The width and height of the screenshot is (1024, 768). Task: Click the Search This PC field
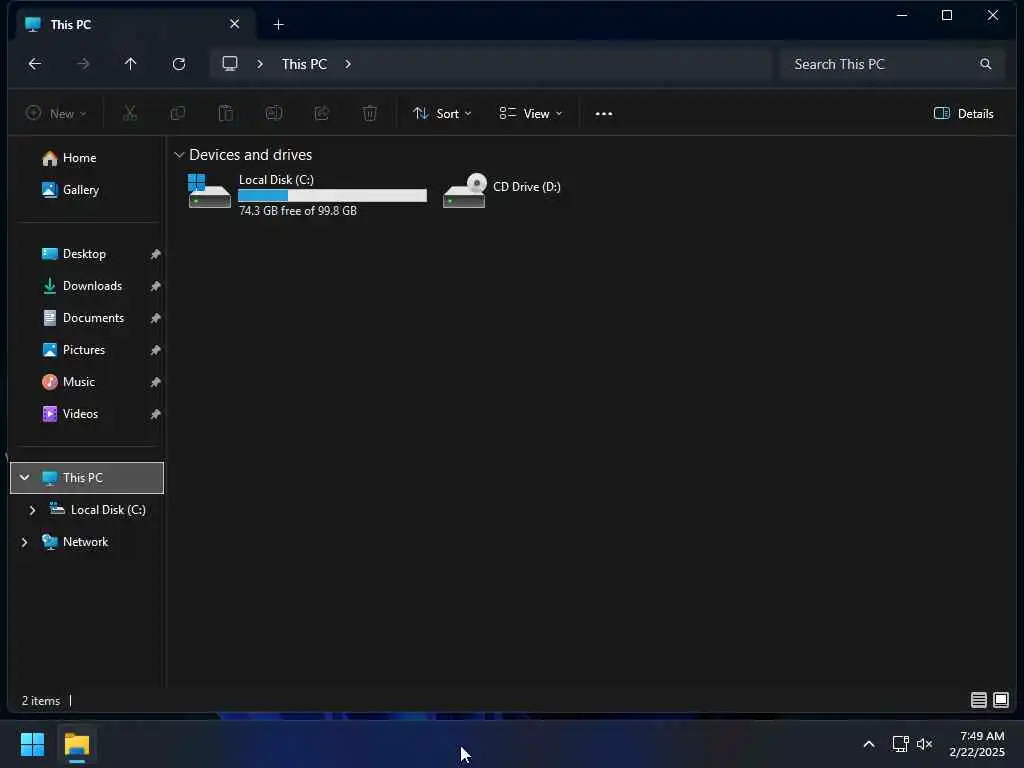[891, 64]
